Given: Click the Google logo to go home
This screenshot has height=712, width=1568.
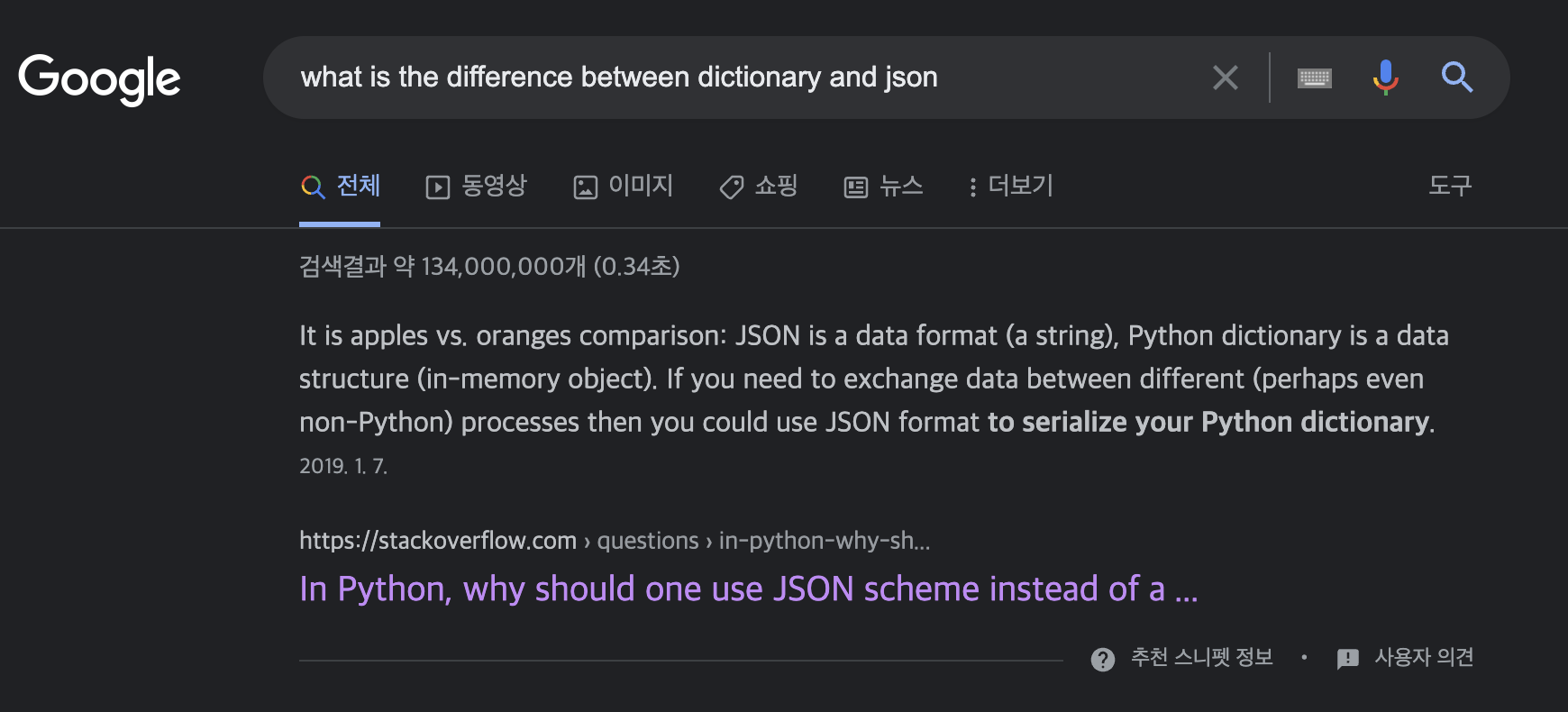Looking at the screenshot, I should [100, 78].
